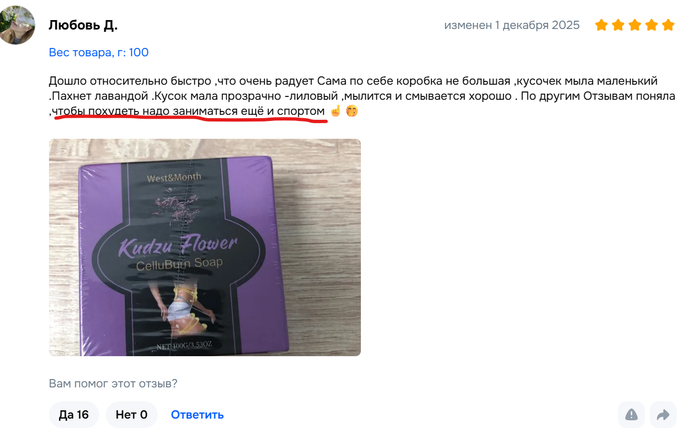Image resolution: width=700 pixels, height=437 pixels.
Task: Click the red-underlined phrase about sports
Action: tap(188, 111)
